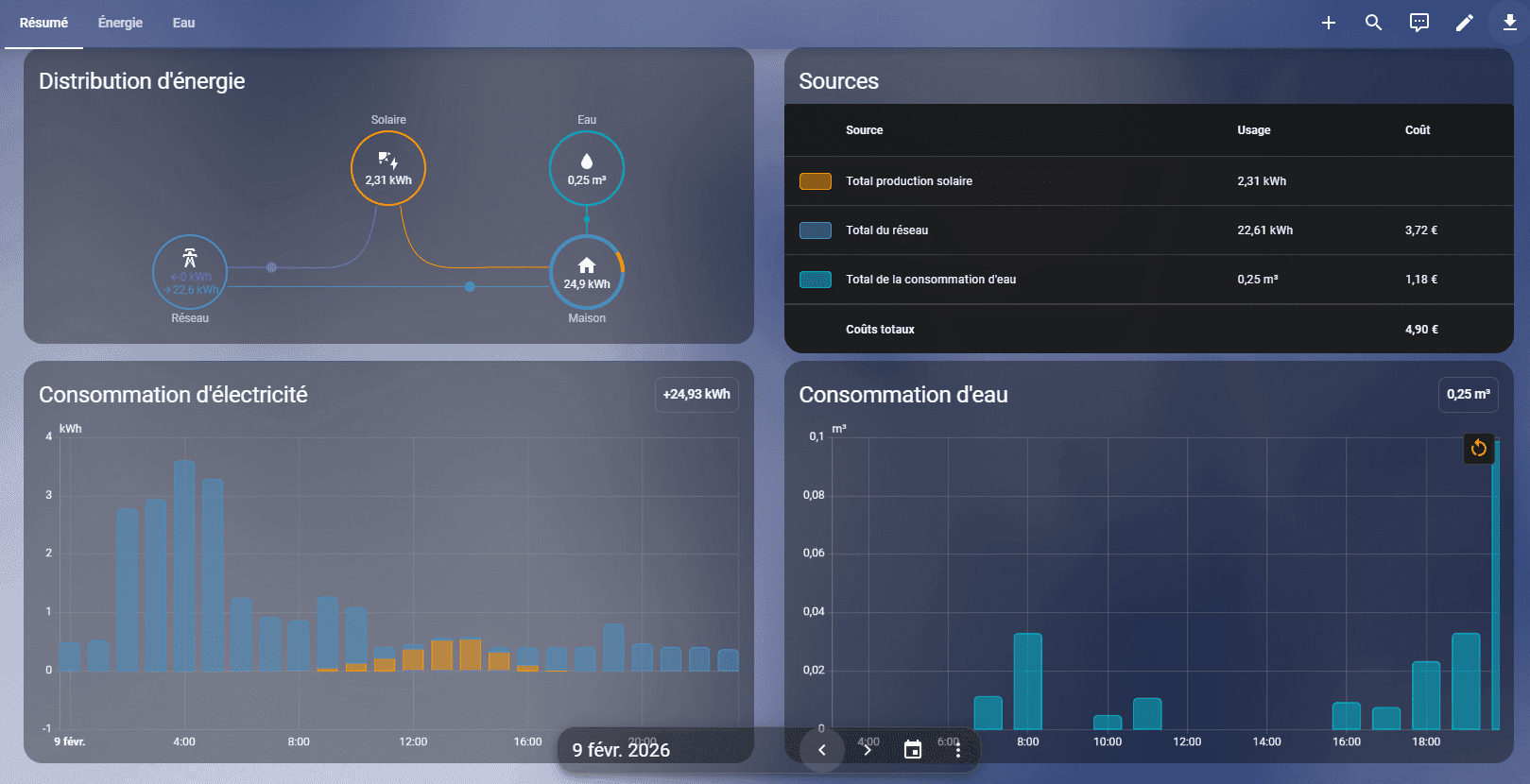Click the +24,93 kWh badge
This screenshot has width=1530, height=784.
[696, 395]
